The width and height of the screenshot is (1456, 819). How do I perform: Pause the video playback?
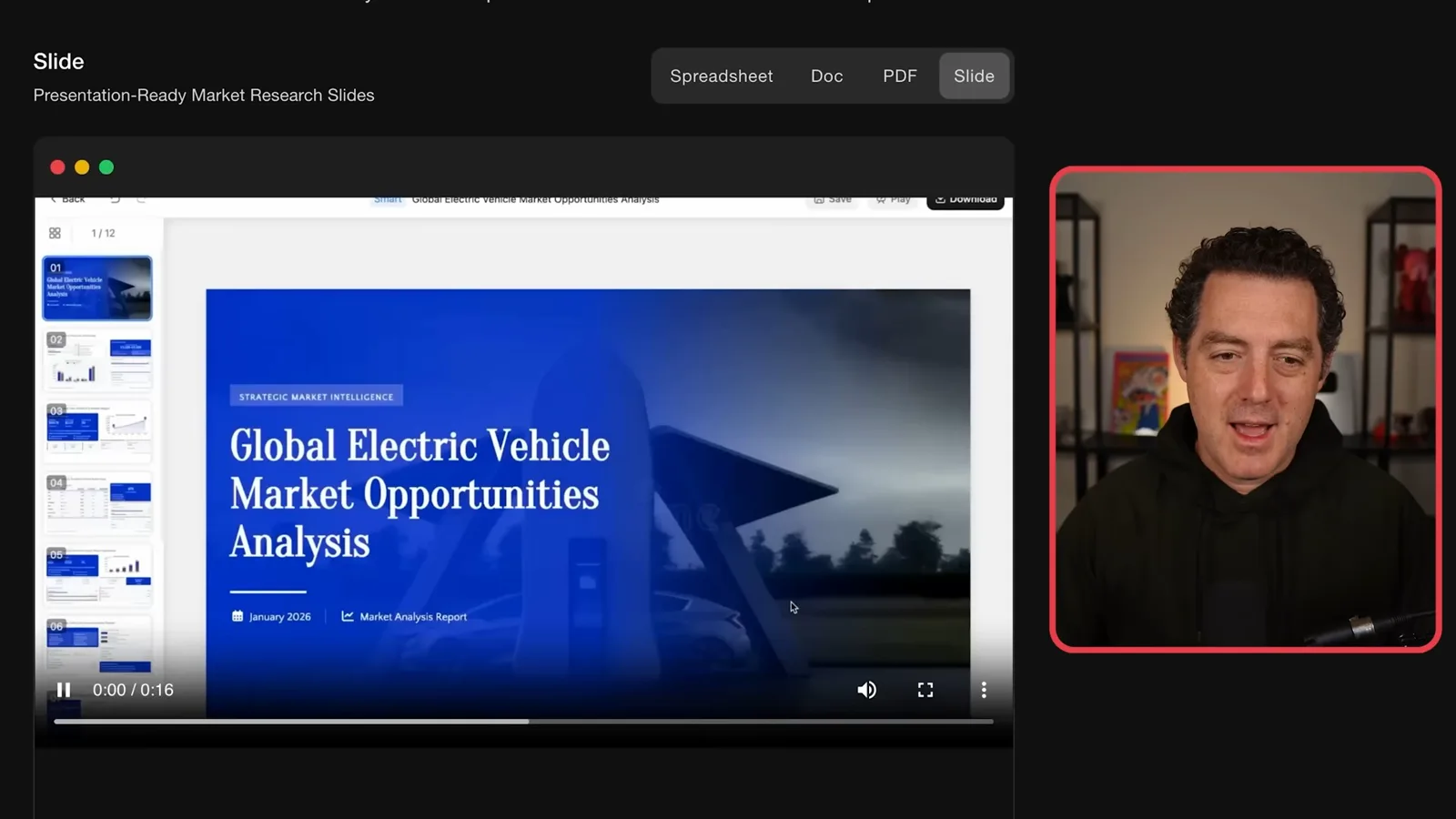click(64, 690)
